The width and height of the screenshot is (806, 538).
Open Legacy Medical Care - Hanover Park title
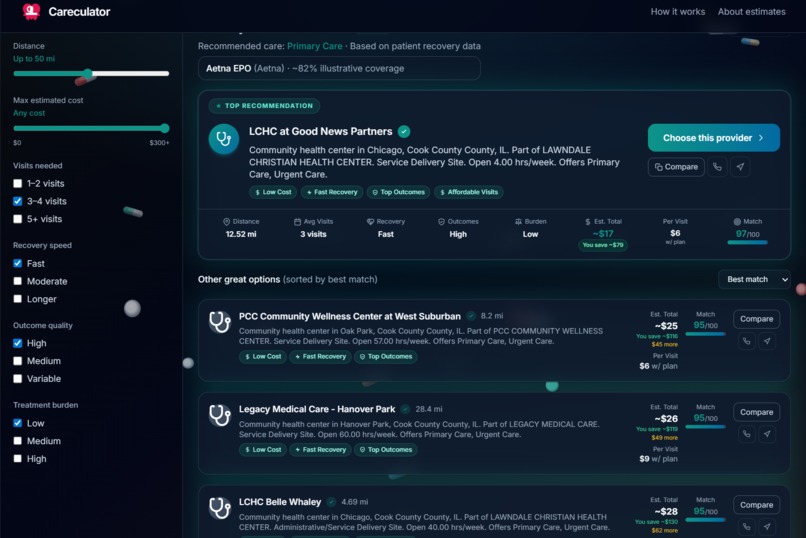click(x=317, y=409)
